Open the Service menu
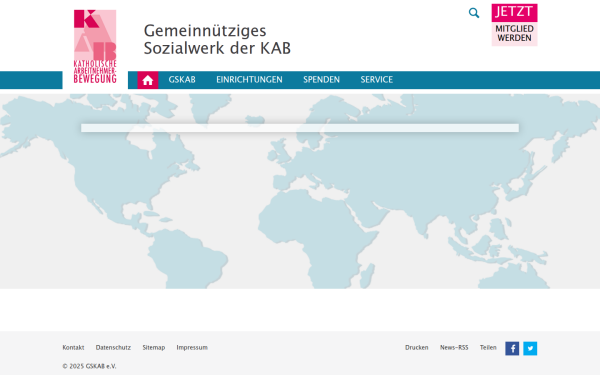 [377, 80]
